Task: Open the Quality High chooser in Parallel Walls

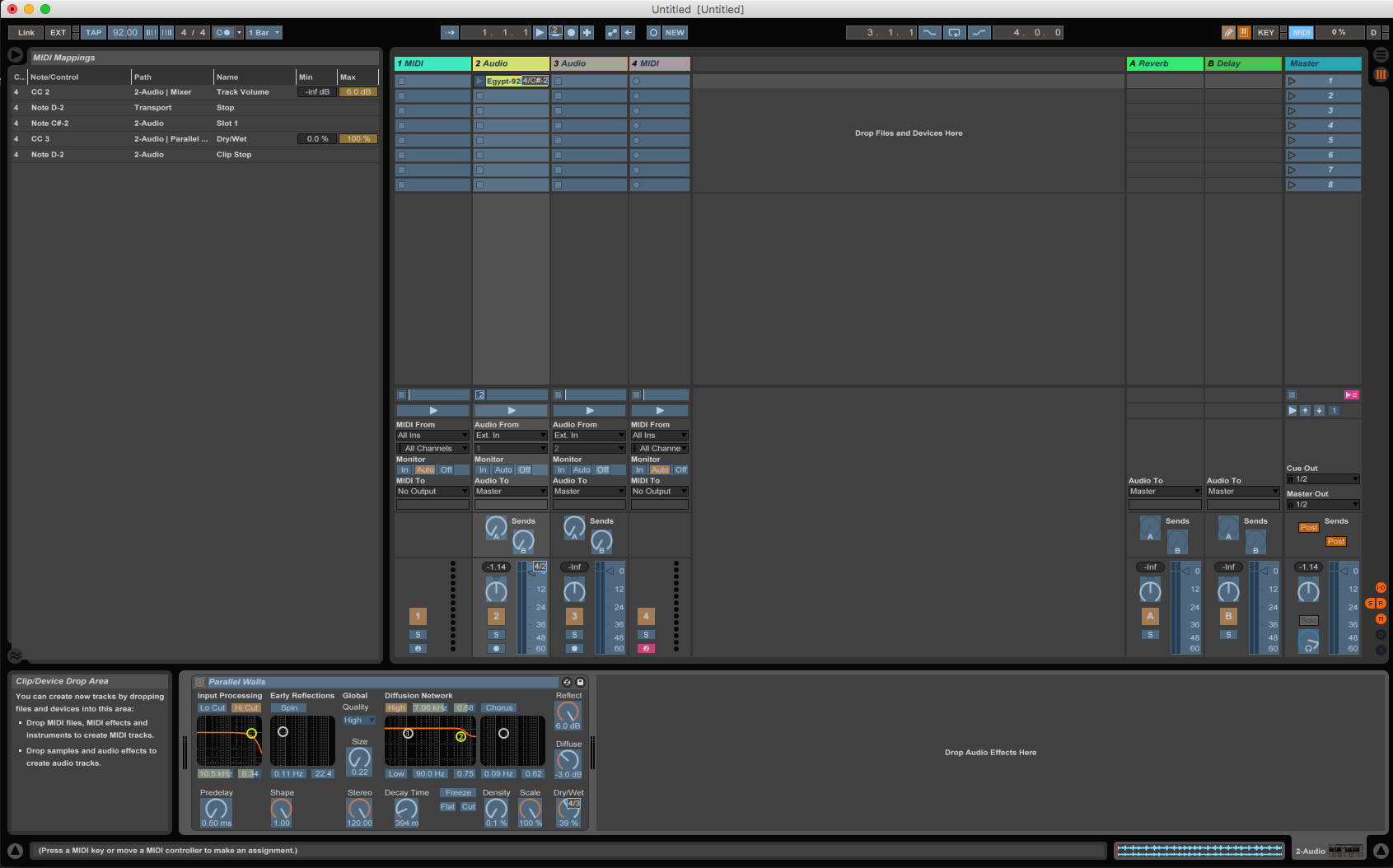Action: point(359,721)
